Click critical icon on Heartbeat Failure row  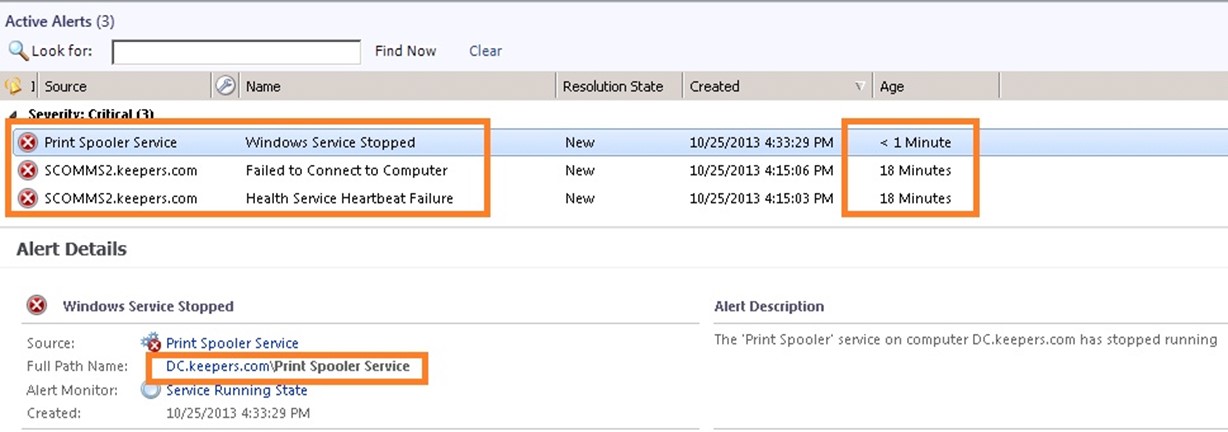point(28,198)
